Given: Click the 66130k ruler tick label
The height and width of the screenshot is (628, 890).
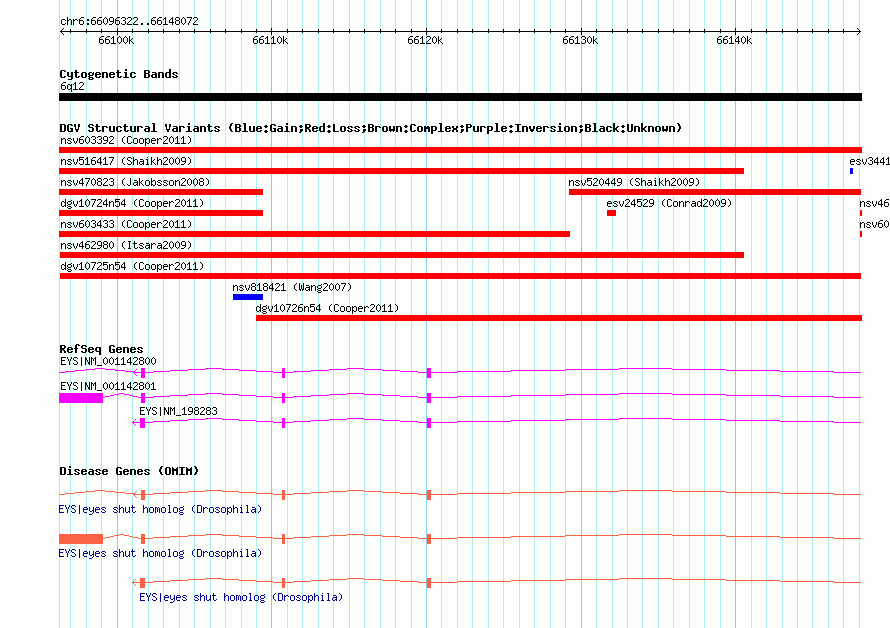Looking at the screenshot, I should coord(580,40).
